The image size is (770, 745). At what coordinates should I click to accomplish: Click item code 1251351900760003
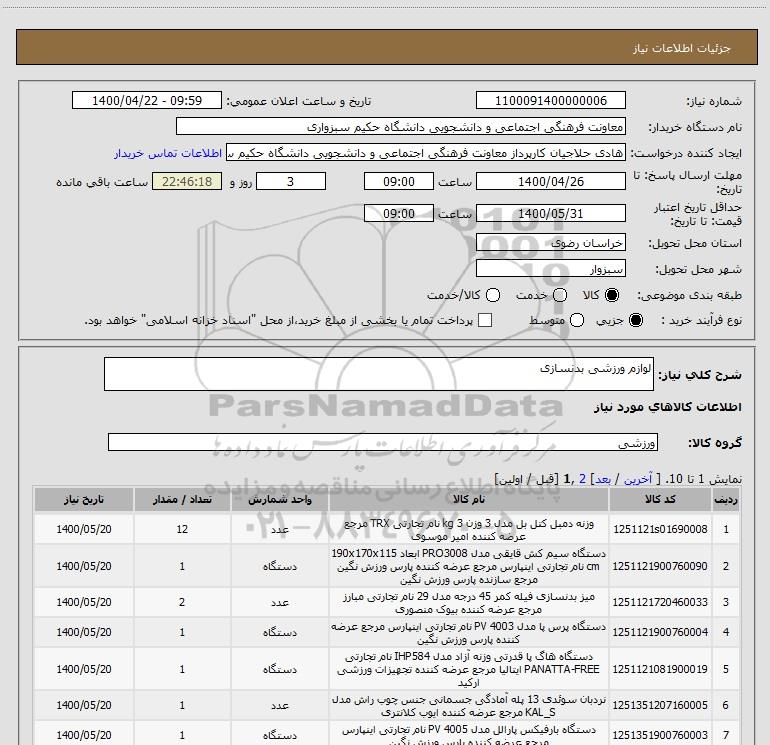pos(660,735)
